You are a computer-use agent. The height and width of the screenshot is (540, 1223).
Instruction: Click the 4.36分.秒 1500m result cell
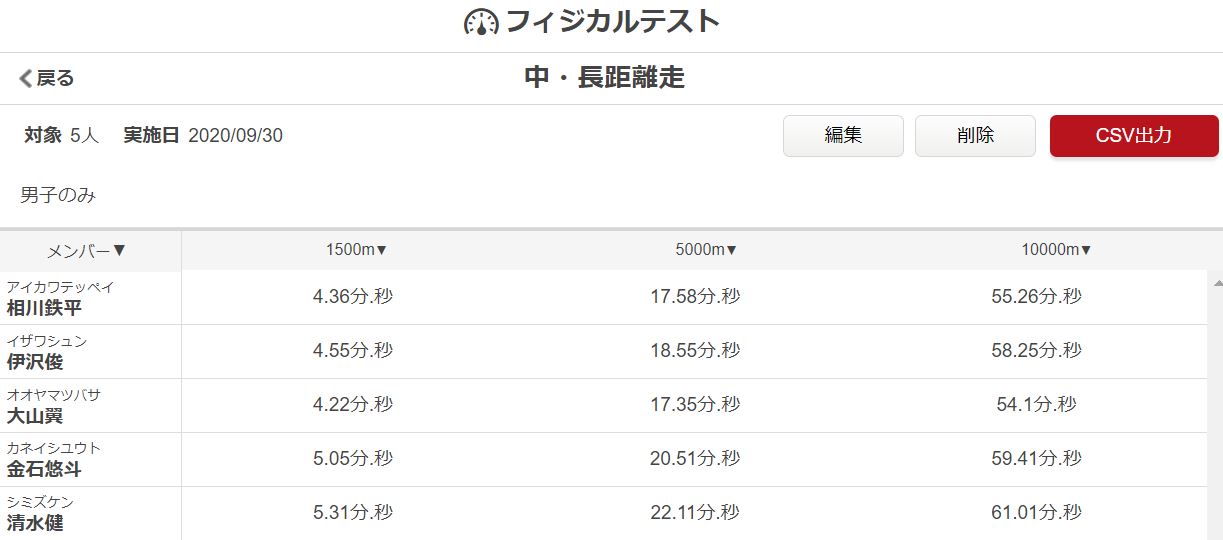pos(353,297)
